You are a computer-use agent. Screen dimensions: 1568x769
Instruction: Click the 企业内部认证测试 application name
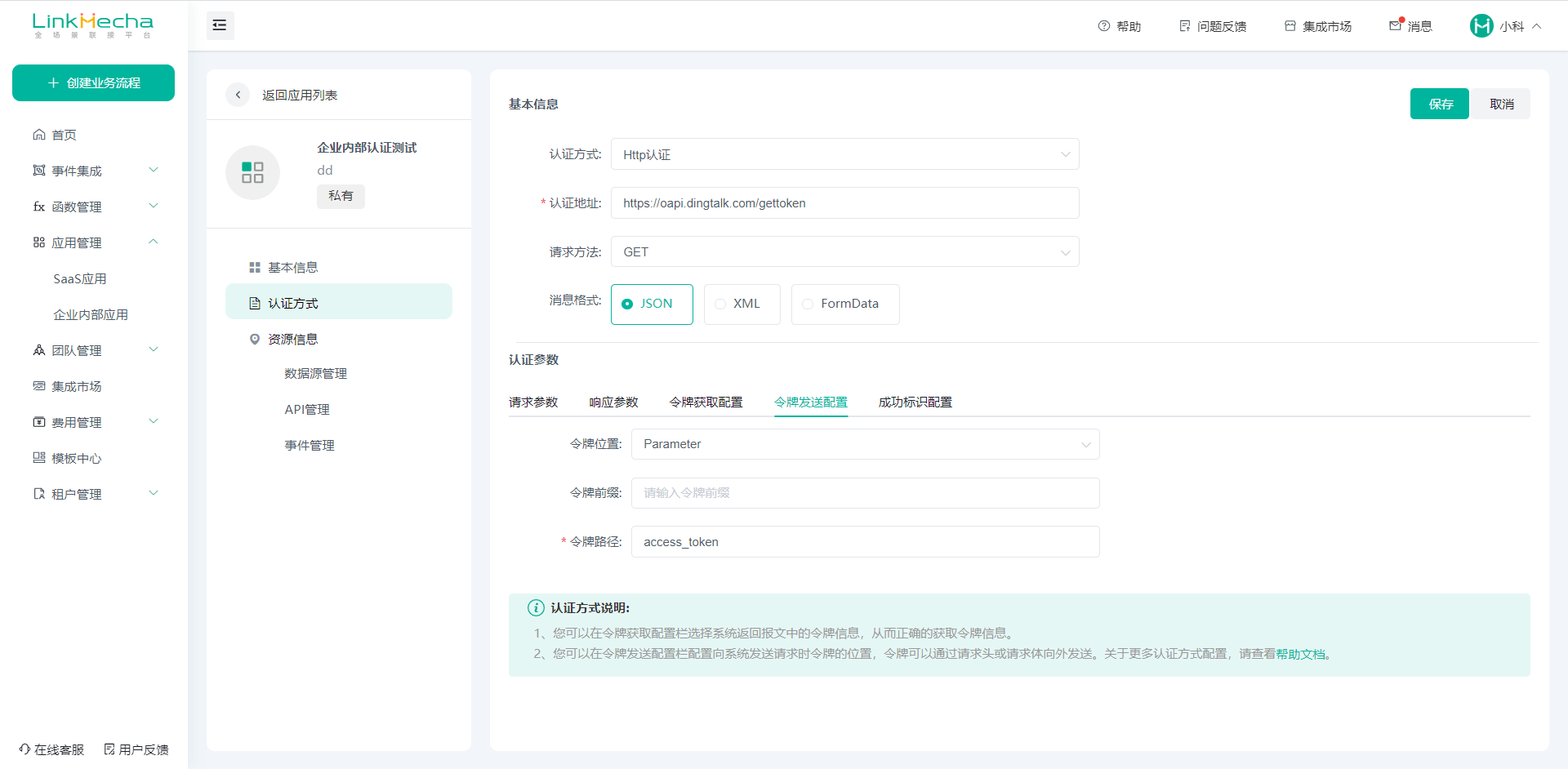(x=367, y=148)
